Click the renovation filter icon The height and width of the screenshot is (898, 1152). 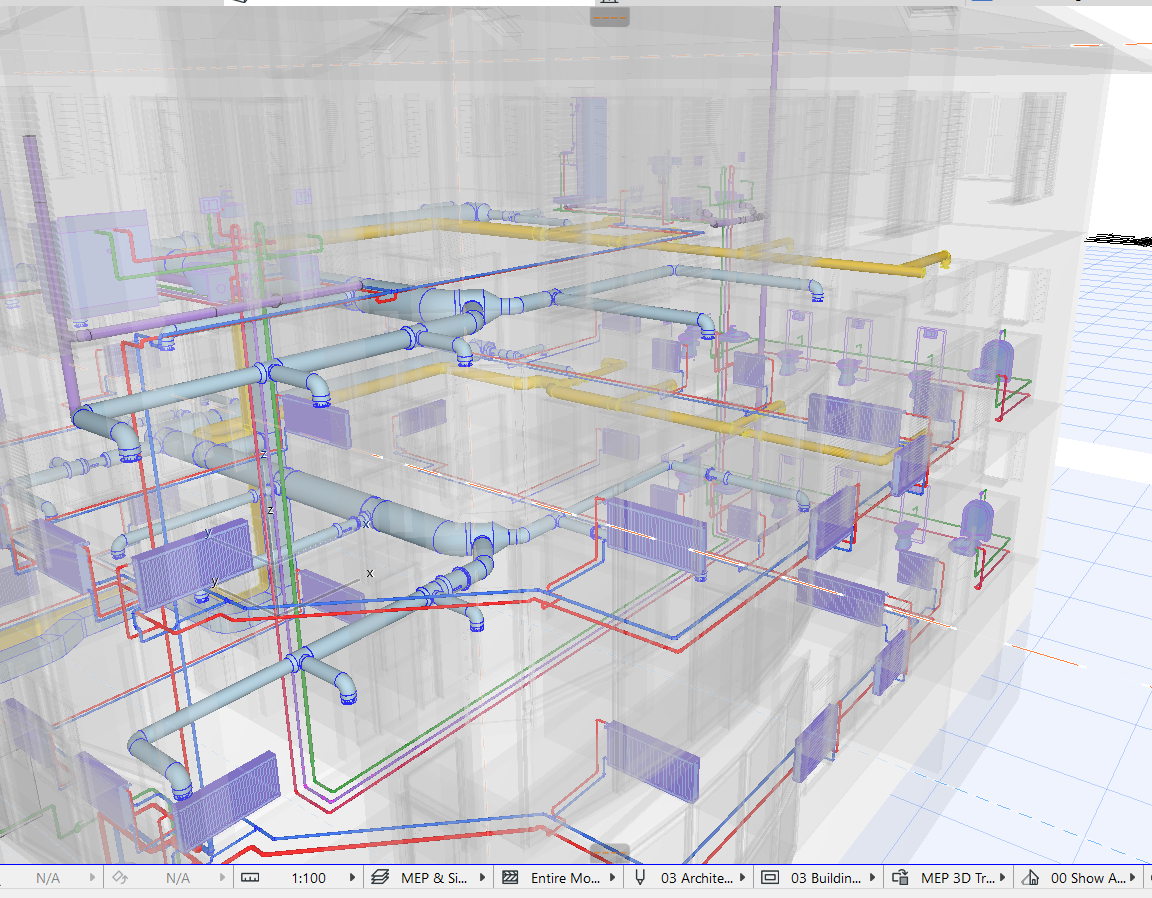click(x=1030, y=877)
